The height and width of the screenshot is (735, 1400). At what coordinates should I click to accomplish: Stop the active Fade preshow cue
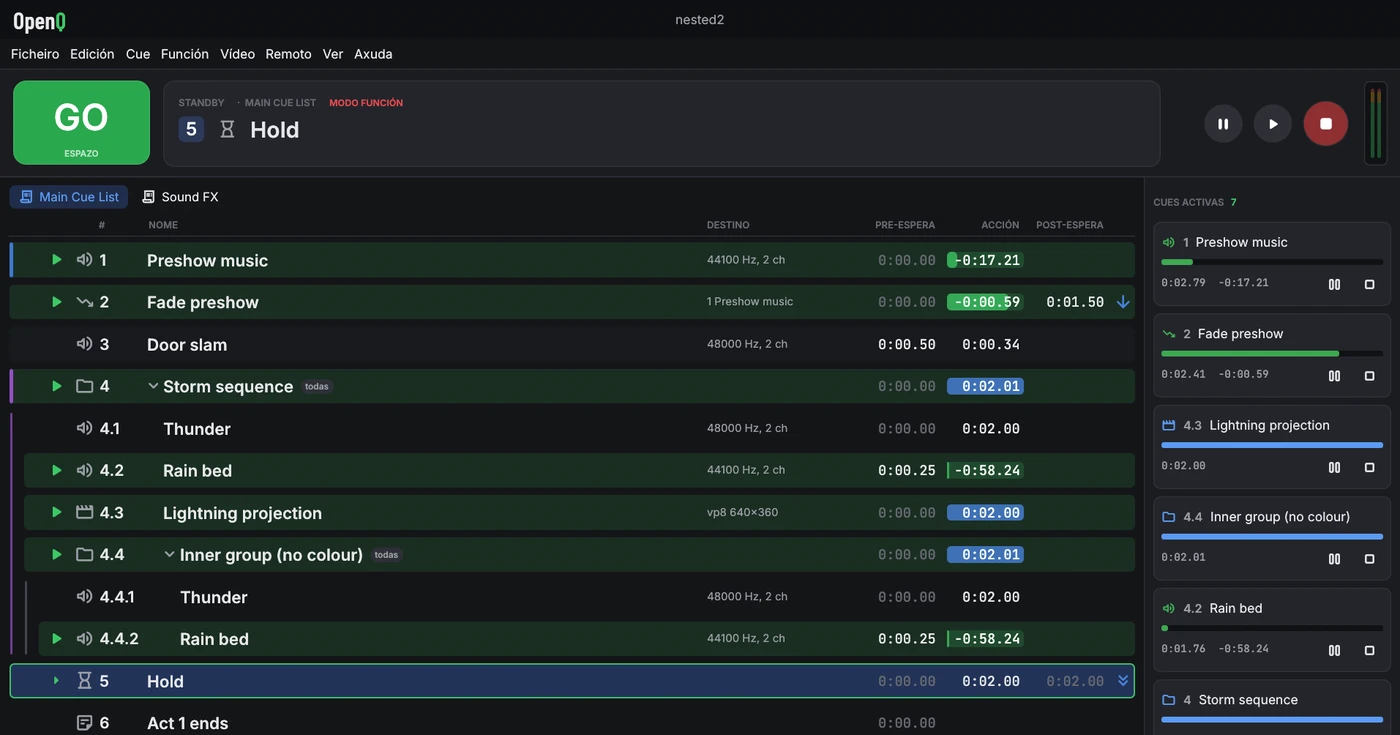click(1369, 376)
